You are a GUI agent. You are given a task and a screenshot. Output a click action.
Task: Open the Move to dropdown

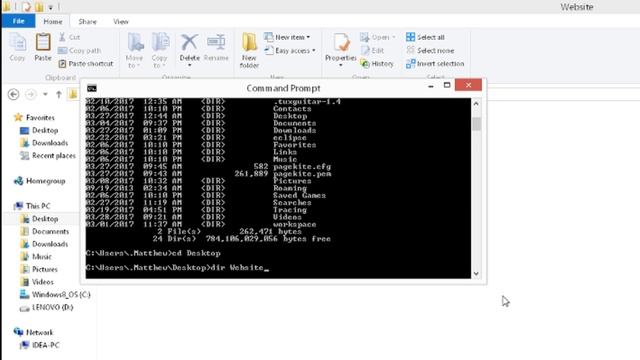tap(135, 51)
